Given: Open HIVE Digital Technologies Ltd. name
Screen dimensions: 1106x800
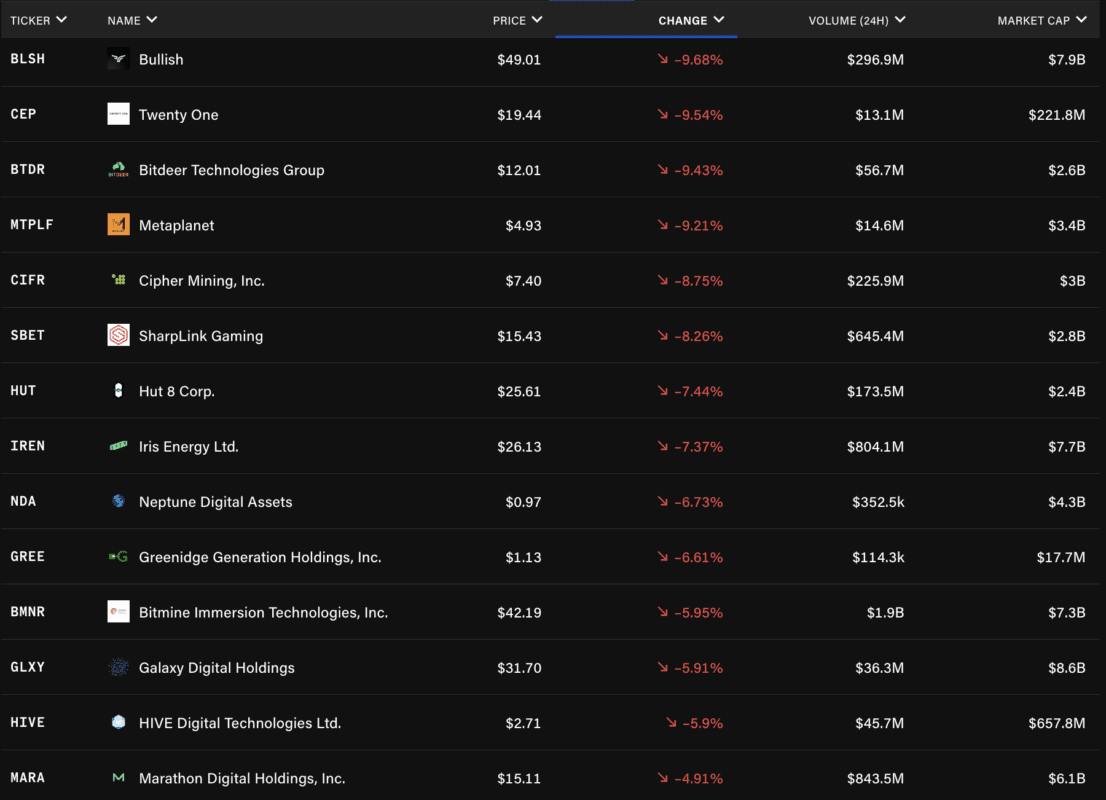Looking at the screenshot, I should click(x=240, y=723).
